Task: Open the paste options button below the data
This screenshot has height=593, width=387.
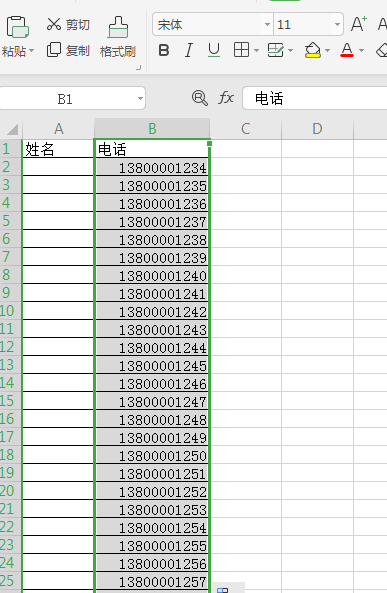Action: tap(222, 589)
